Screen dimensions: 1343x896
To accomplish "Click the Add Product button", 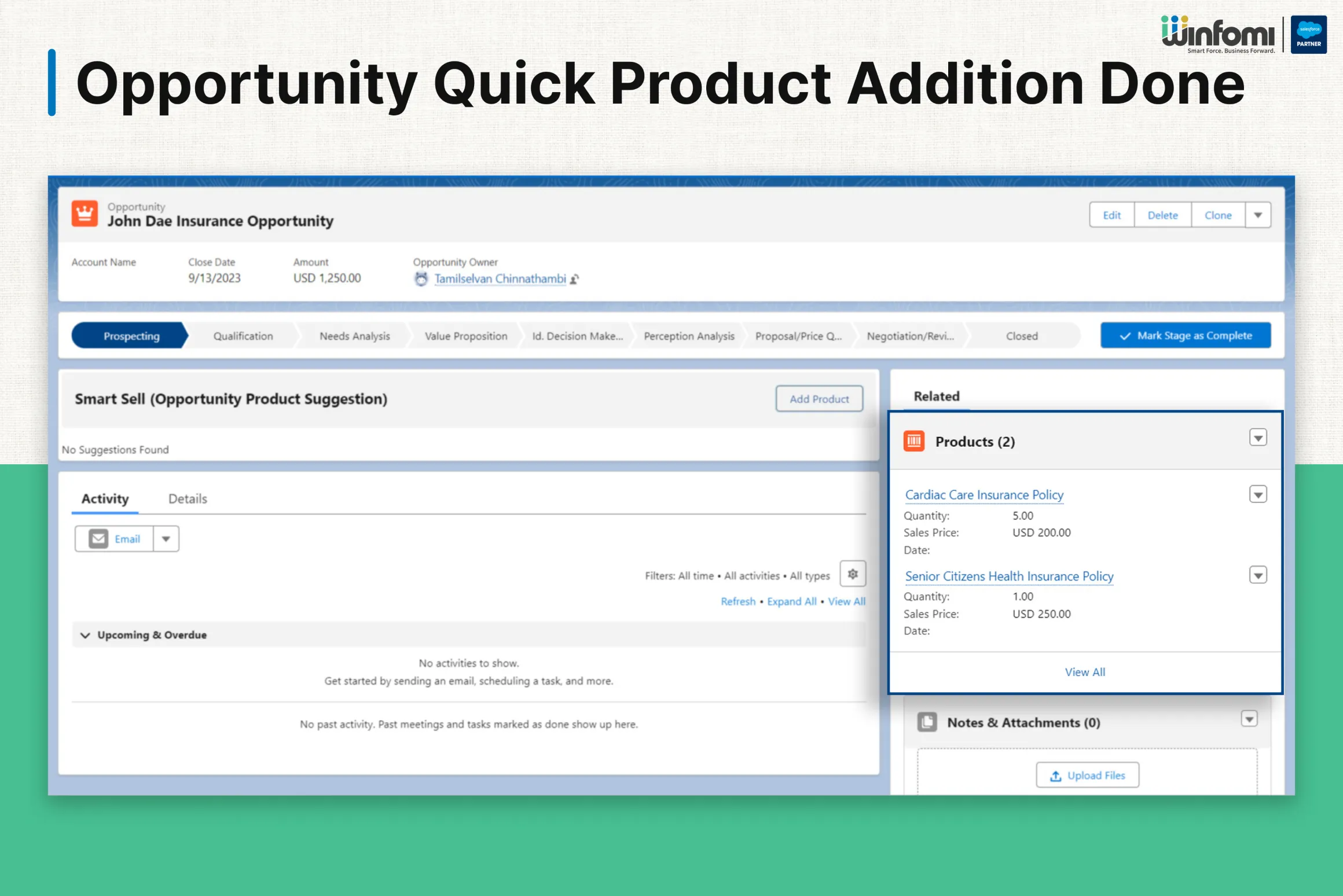I will [x=819, y=399].
